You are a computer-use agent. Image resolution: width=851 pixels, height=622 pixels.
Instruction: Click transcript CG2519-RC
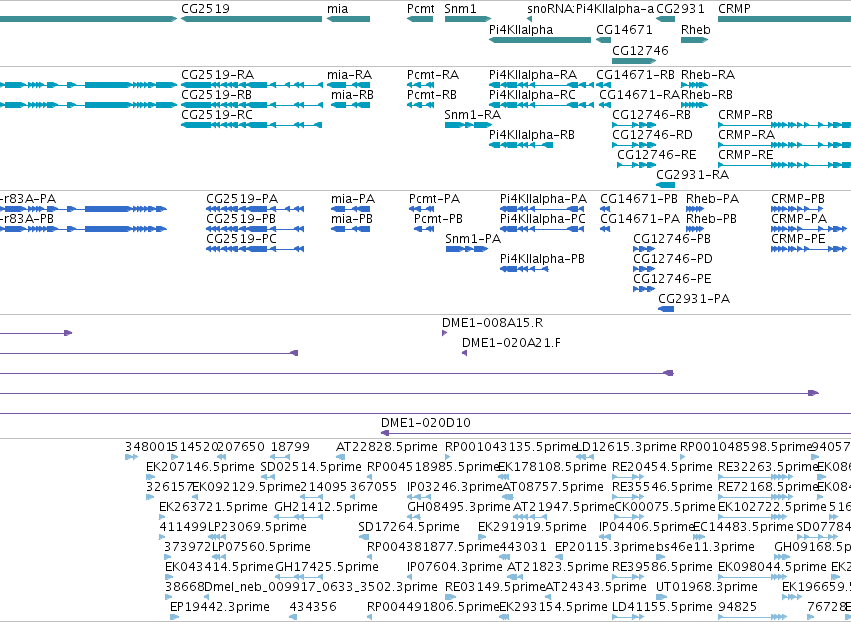tap(251, 125)
